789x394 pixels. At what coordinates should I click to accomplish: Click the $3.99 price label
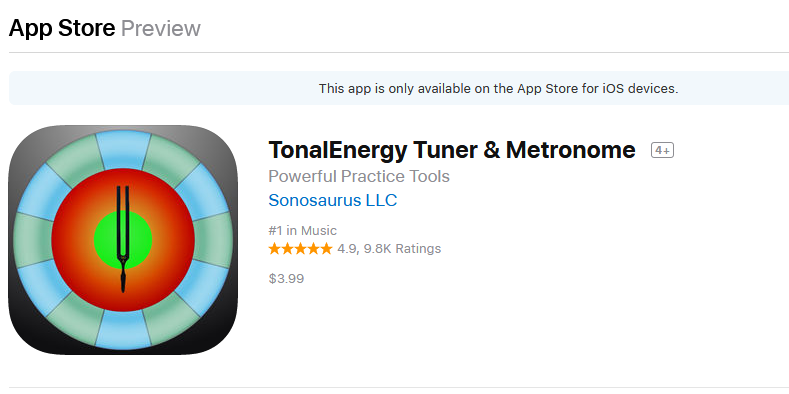click(x=286, y=279)
